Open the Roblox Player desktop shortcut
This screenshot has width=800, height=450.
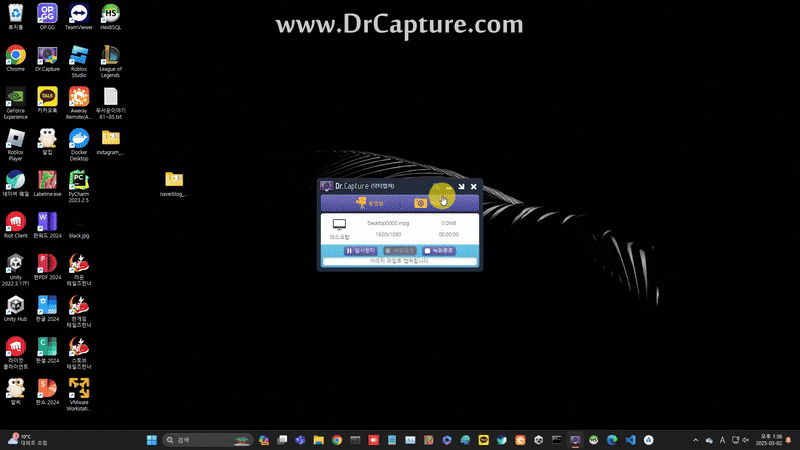16,145
